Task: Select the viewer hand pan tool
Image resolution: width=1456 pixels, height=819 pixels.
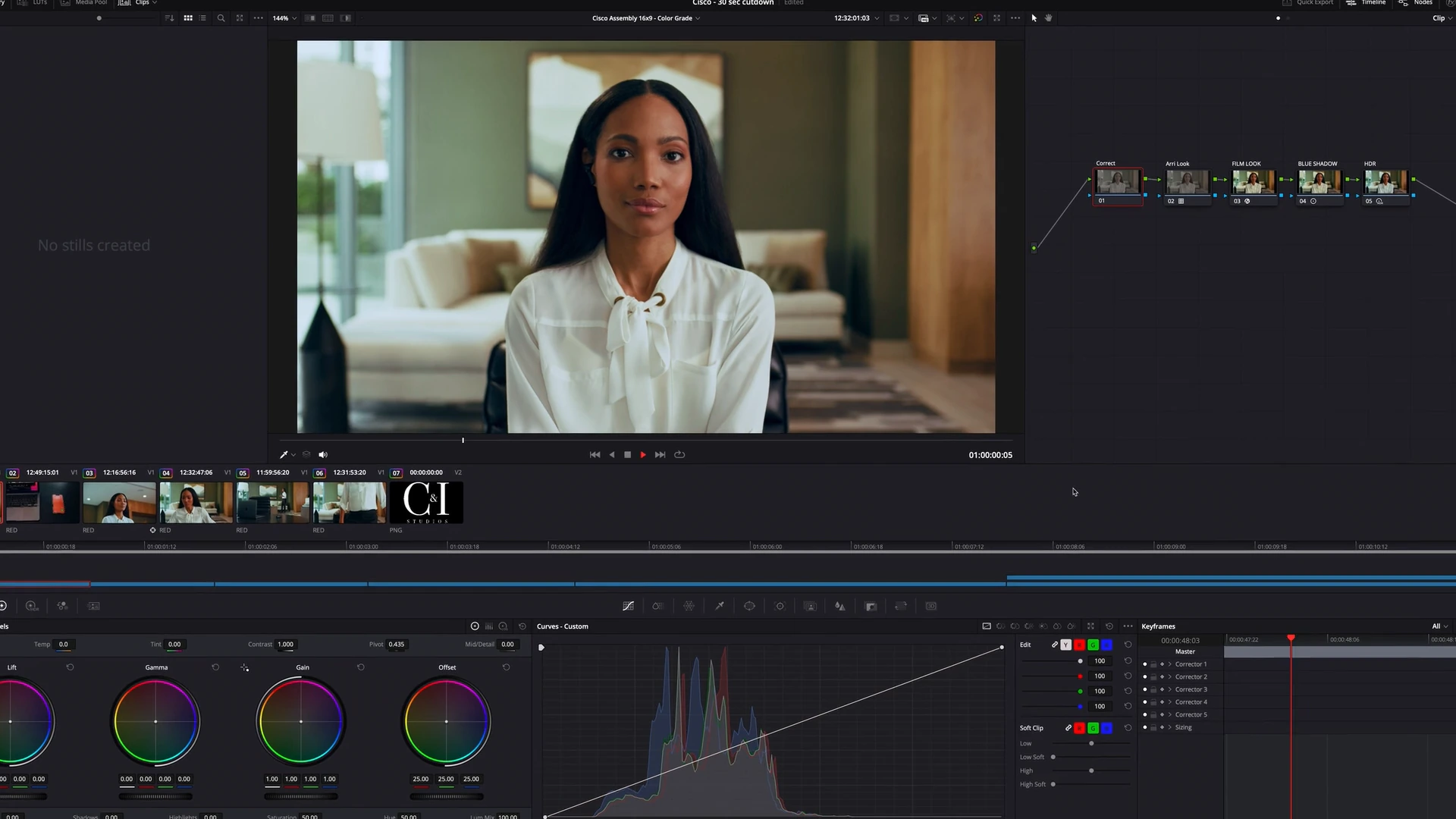Action: pyautogui.click(x=1049, y=18)
